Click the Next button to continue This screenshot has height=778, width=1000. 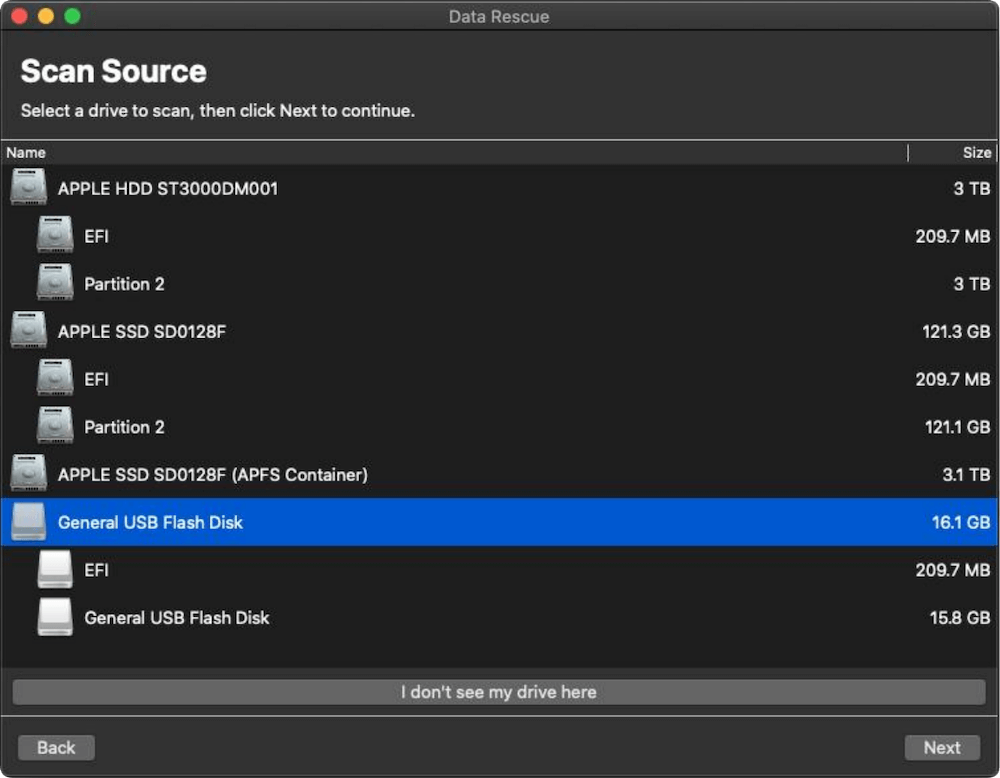[941, 747]
